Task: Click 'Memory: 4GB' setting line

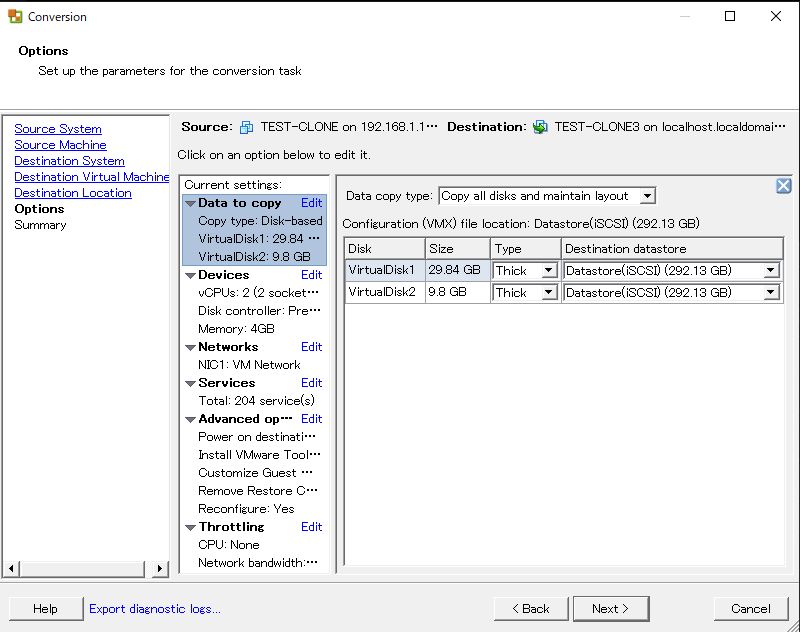Action: click(236, 329)
